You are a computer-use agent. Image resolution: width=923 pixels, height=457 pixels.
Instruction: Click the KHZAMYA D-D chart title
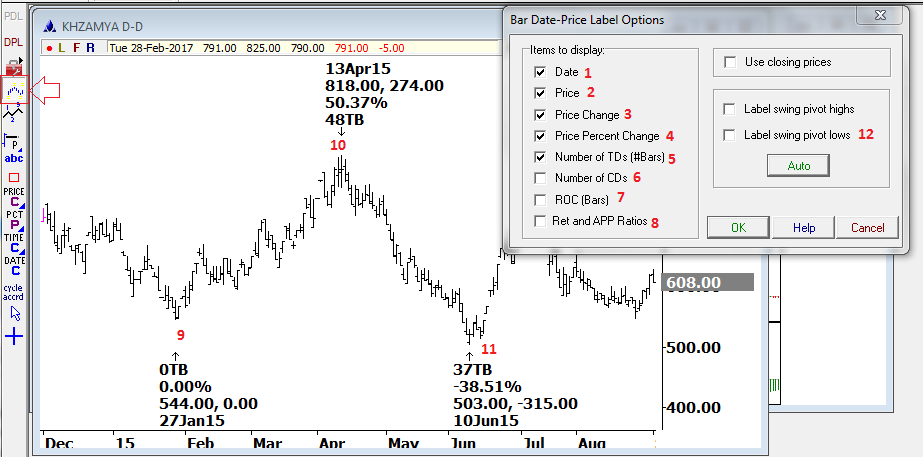point(102,26)
